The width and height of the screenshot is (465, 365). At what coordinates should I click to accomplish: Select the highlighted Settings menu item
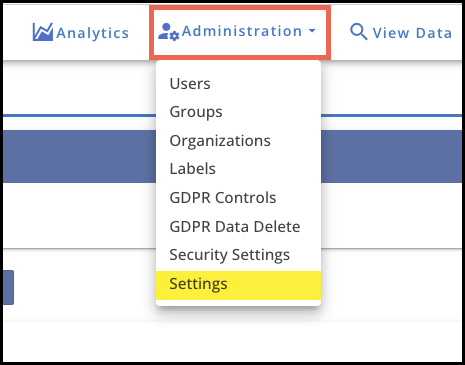238,285
